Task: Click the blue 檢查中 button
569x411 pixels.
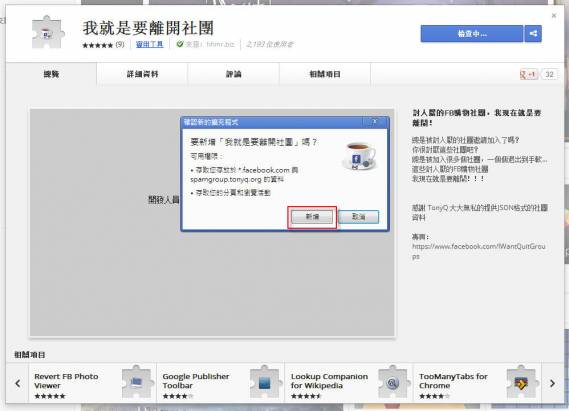Action: coord(472,34)
